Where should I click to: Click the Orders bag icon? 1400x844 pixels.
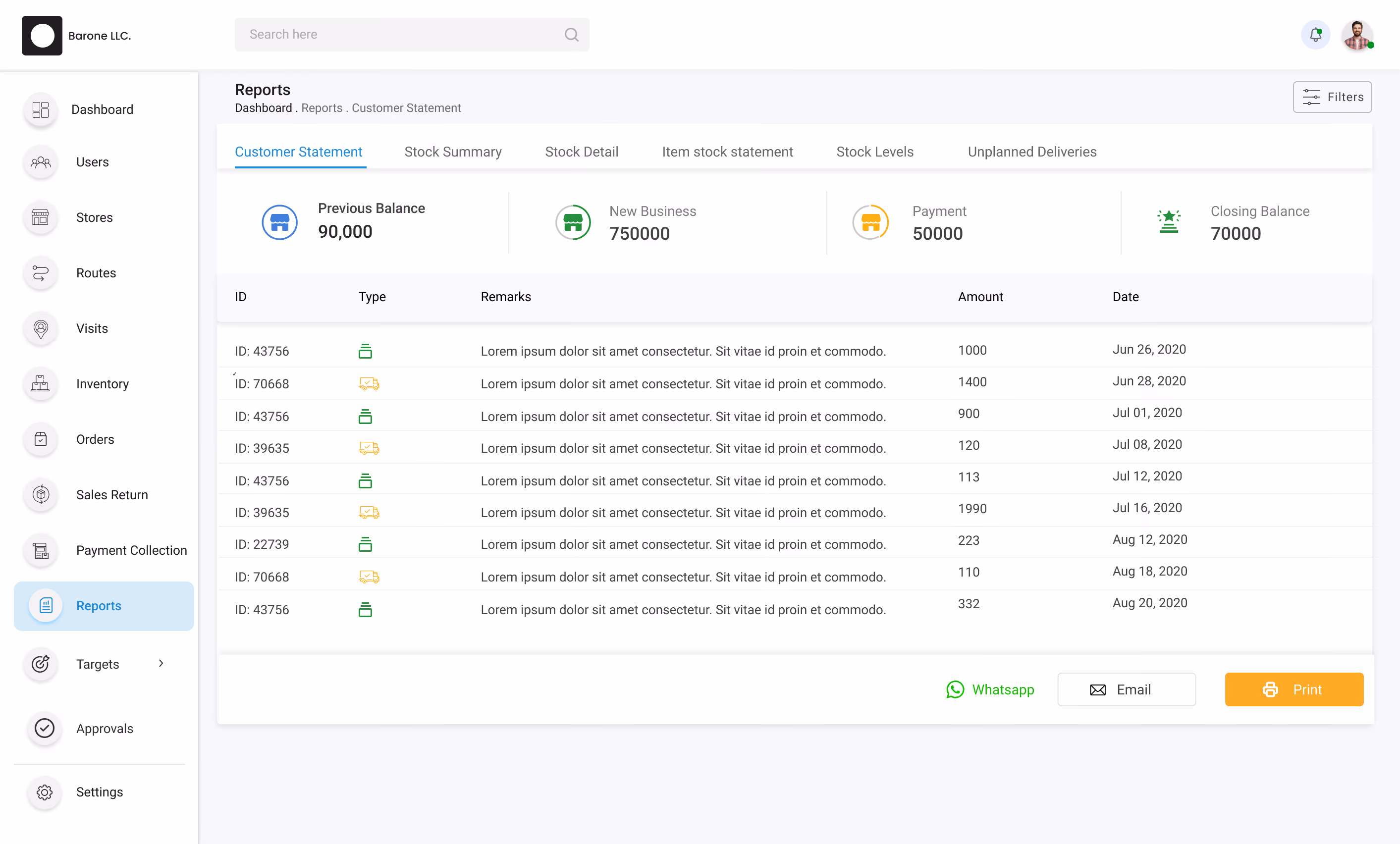pyautogui.click(x=40, y=439)
